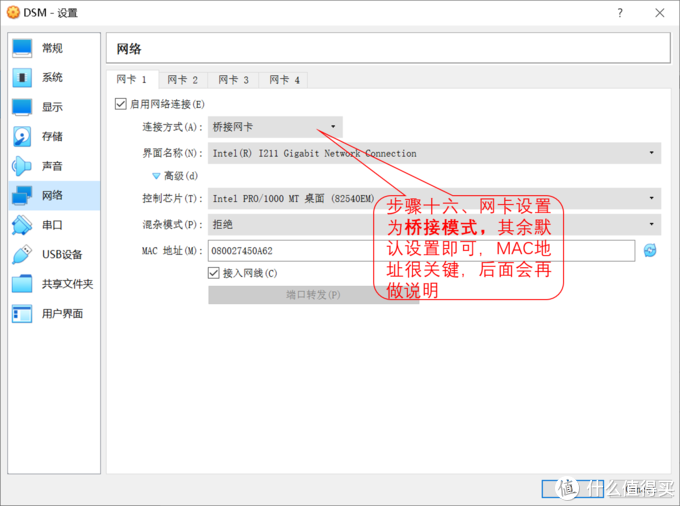Image resolution: width=680 pixels, height=506 pixels.
Task: Select 系统 label in settings list
Action: [52, 78]
